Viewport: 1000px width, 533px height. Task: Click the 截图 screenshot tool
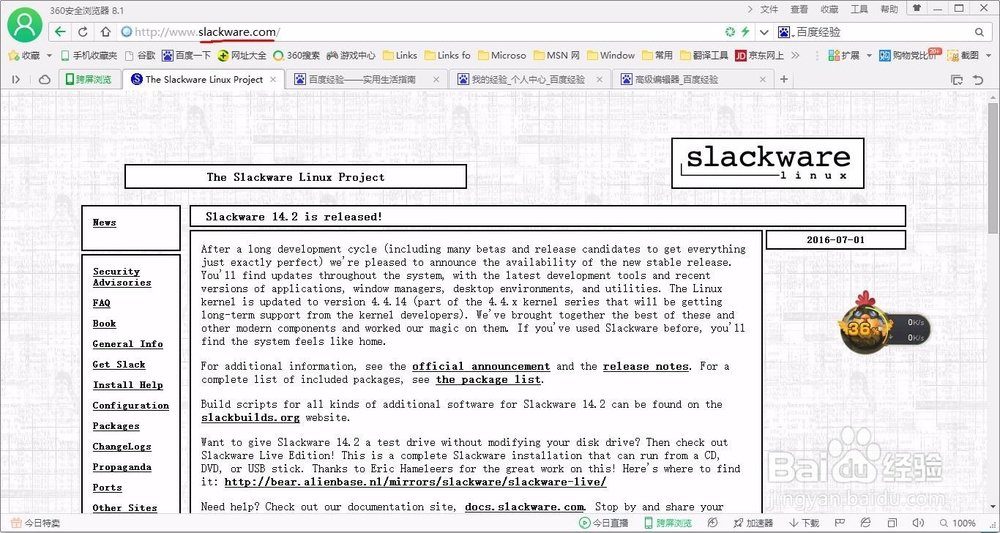[962, 55]
